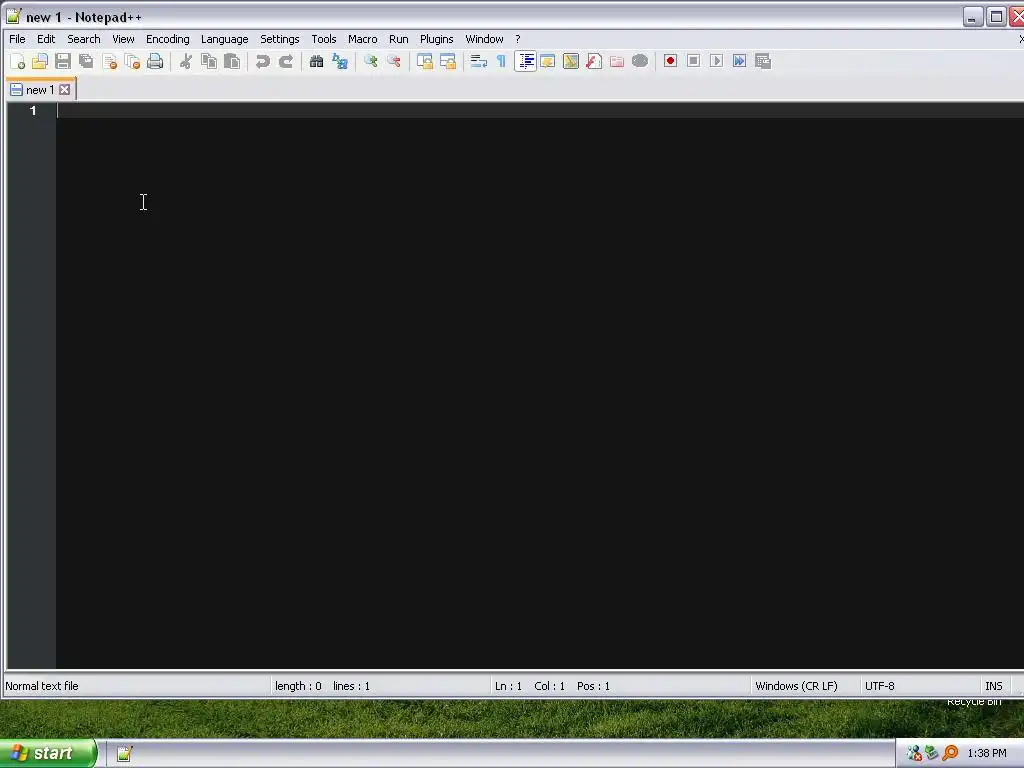The height and width of the screenshot is (768, 1024).
Task: Click the Monitoring (tail -f) eye icon
Action: [x=640, y=61]
